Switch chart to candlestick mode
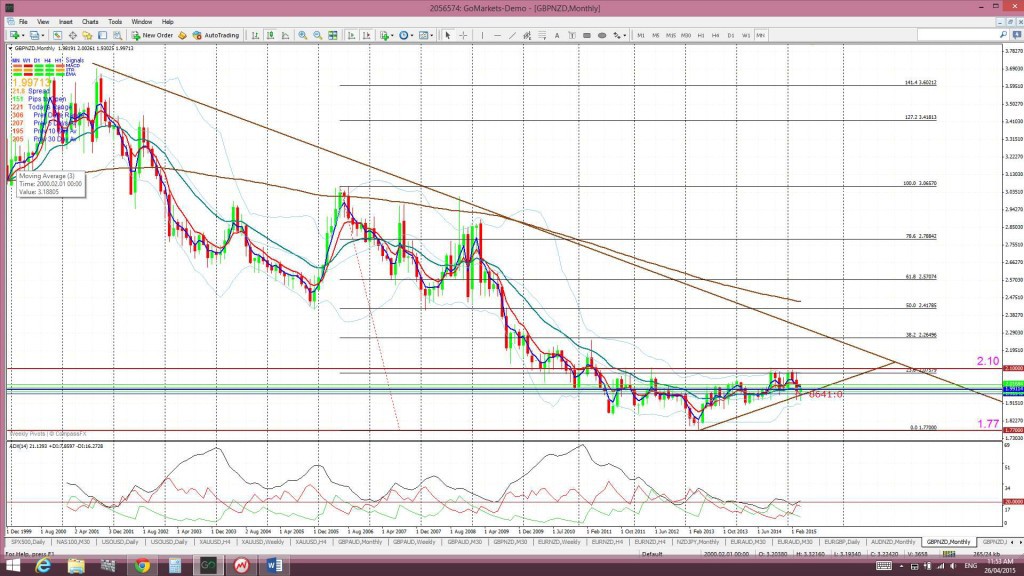1024x576 pixels. tap(270, 35)
